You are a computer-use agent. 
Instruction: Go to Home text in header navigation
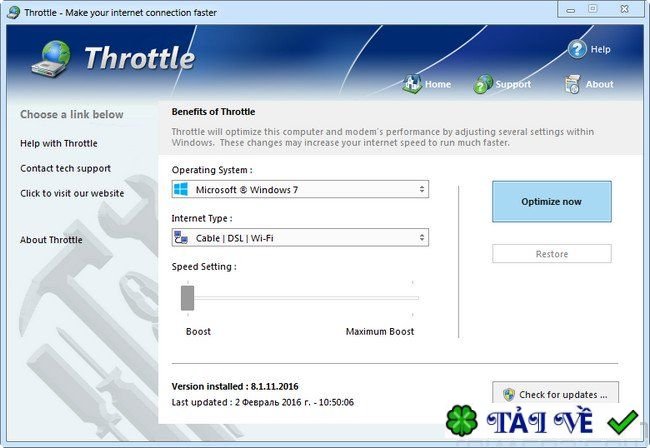tap(438, 84)
